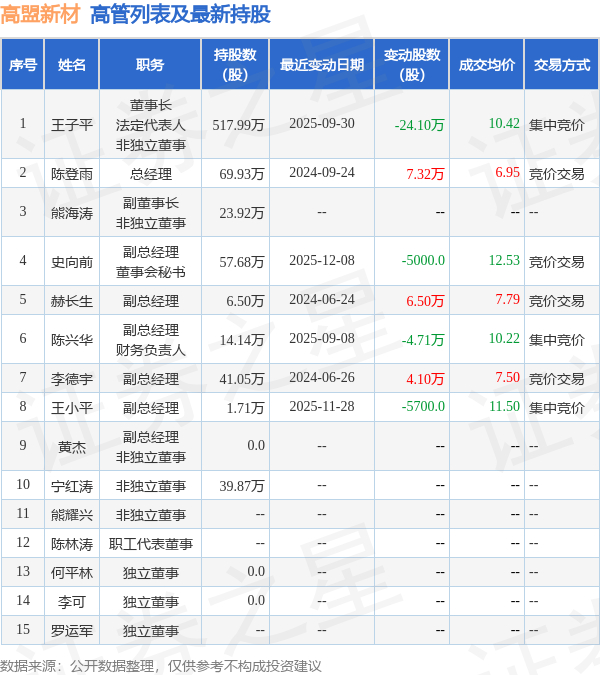
Task: Select the name 宁红涛
Action: pos(72,486)
